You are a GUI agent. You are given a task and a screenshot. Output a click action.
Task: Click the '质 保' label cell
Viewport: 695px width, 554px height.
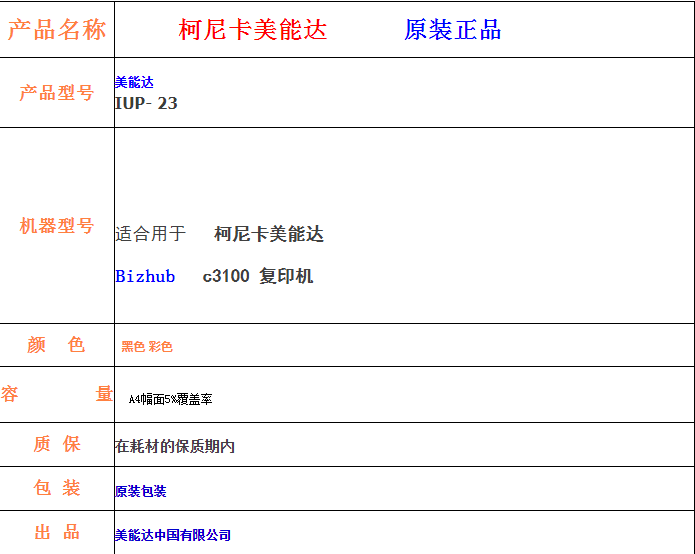pos(57,444)
